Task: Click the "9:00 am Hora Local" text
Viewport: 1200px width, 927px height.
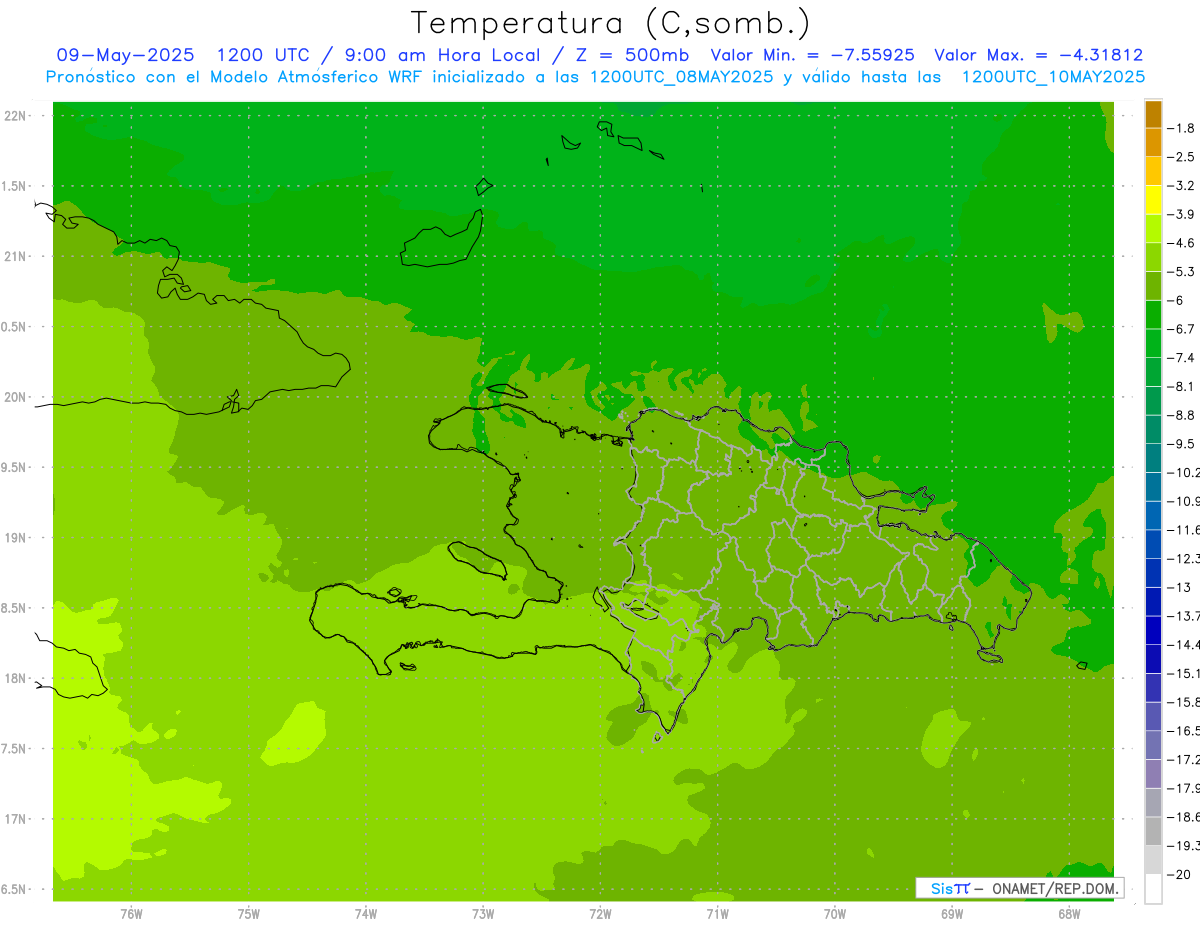Action: pos(443,55)
